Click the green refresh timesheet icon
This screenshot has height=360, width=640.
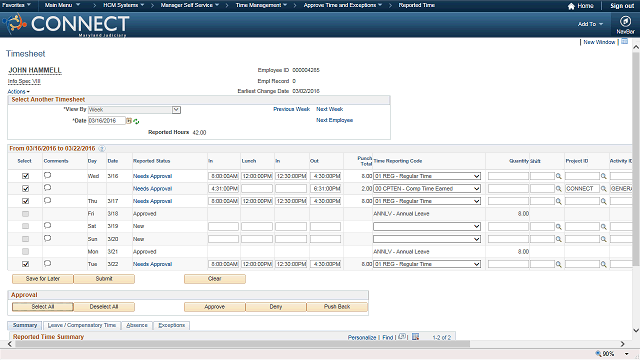tap(136, 121)
